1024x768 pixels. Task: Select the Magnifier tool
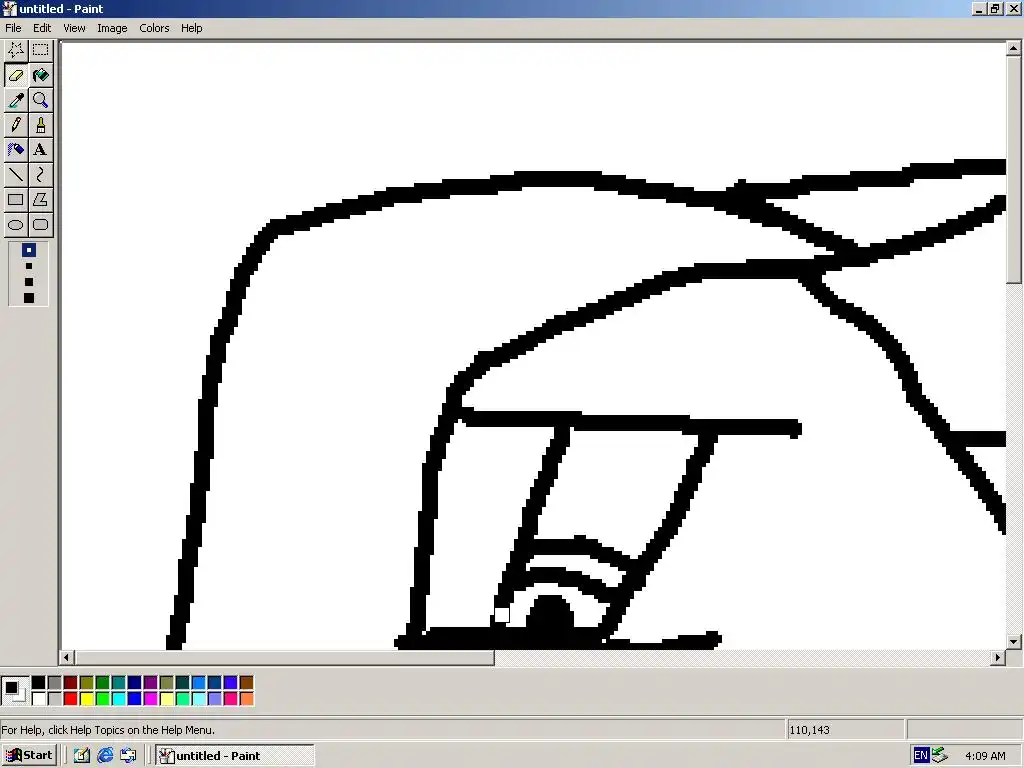click(x=40, y=100)
